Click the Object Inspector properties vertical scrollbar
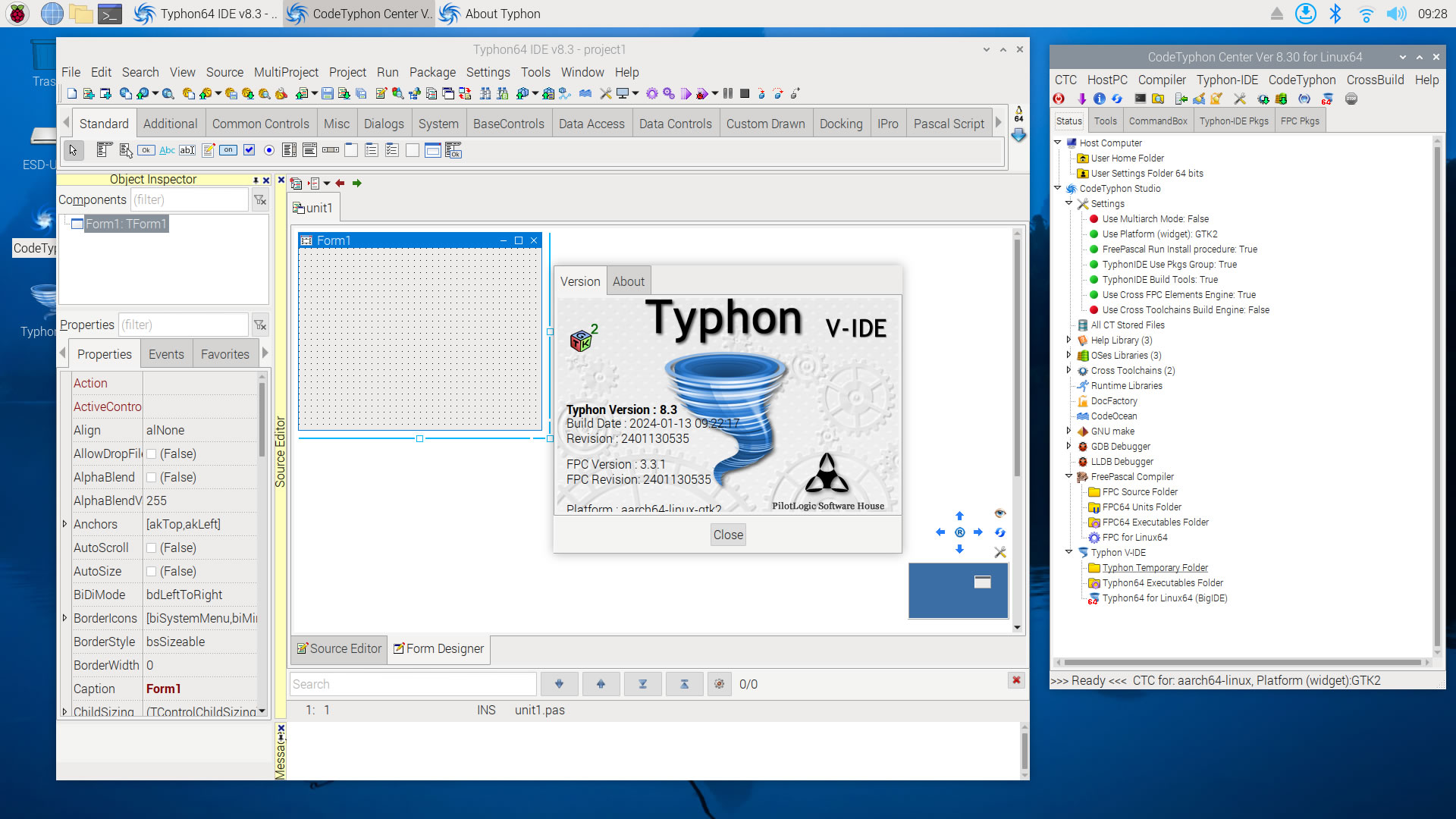Viewport: 1456px width, 819px height. click(262, 542)
